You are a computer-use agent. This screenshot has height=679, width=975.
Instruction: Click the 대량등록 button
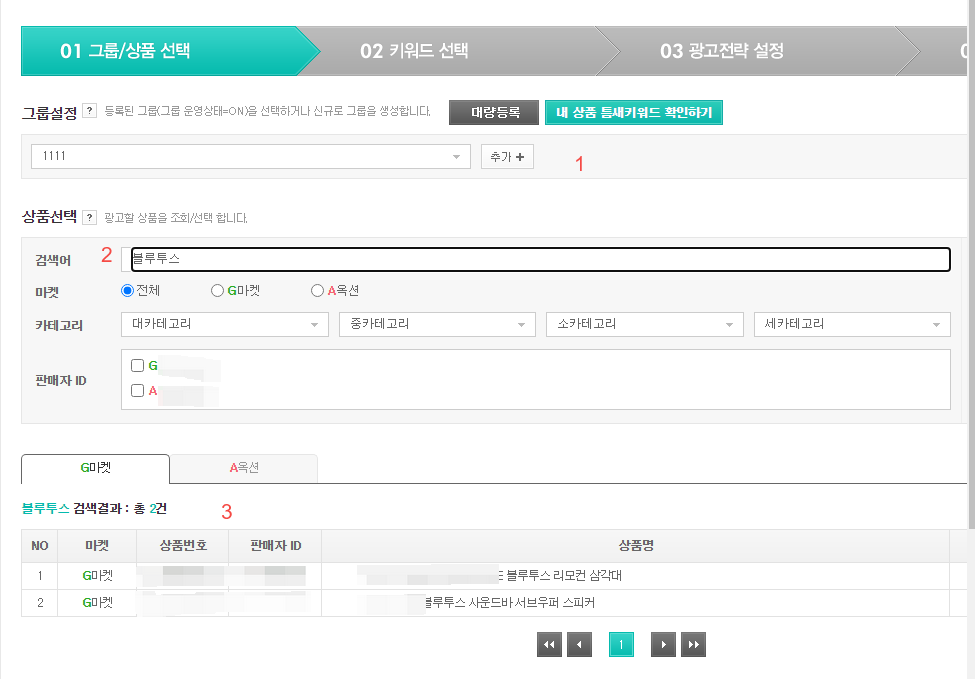pyautogui.click(x=494, y=113)
